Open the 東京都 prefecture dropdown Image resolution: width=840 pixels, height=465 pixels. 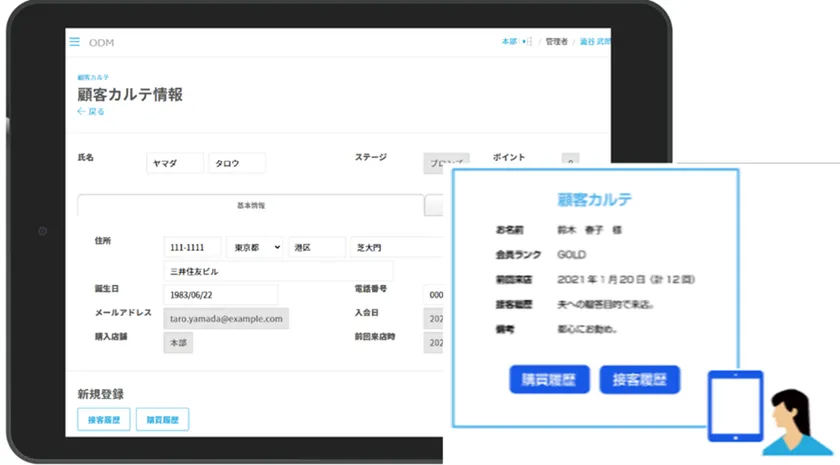click(x=254, y=247)
